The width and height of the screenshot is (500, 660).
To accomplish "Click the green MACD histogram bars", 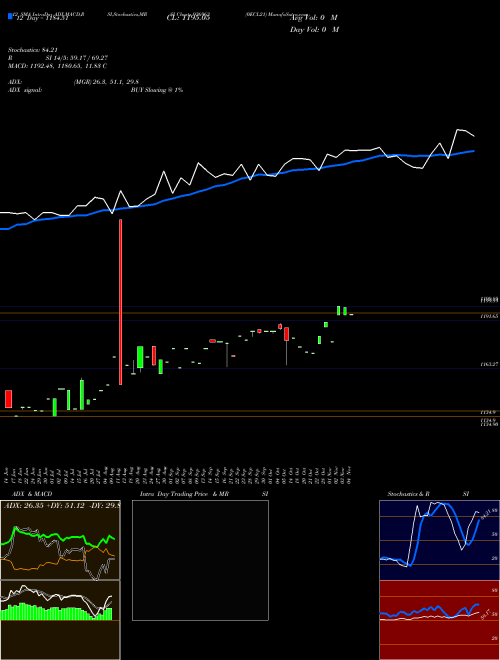I will tap(56, 612).
